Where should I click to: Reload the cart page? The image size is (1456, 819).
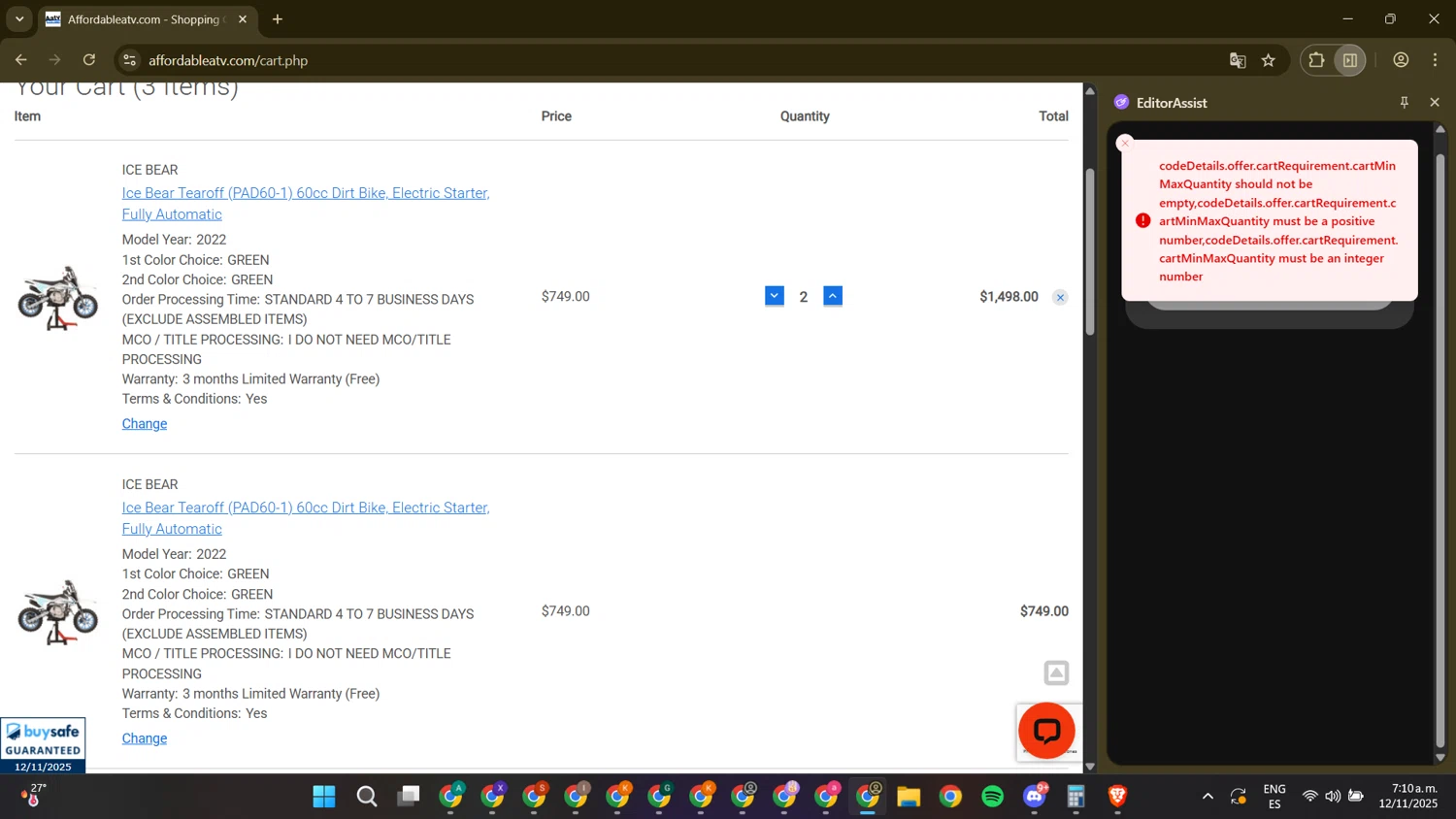pyautogui.click(x=89, y=60)
